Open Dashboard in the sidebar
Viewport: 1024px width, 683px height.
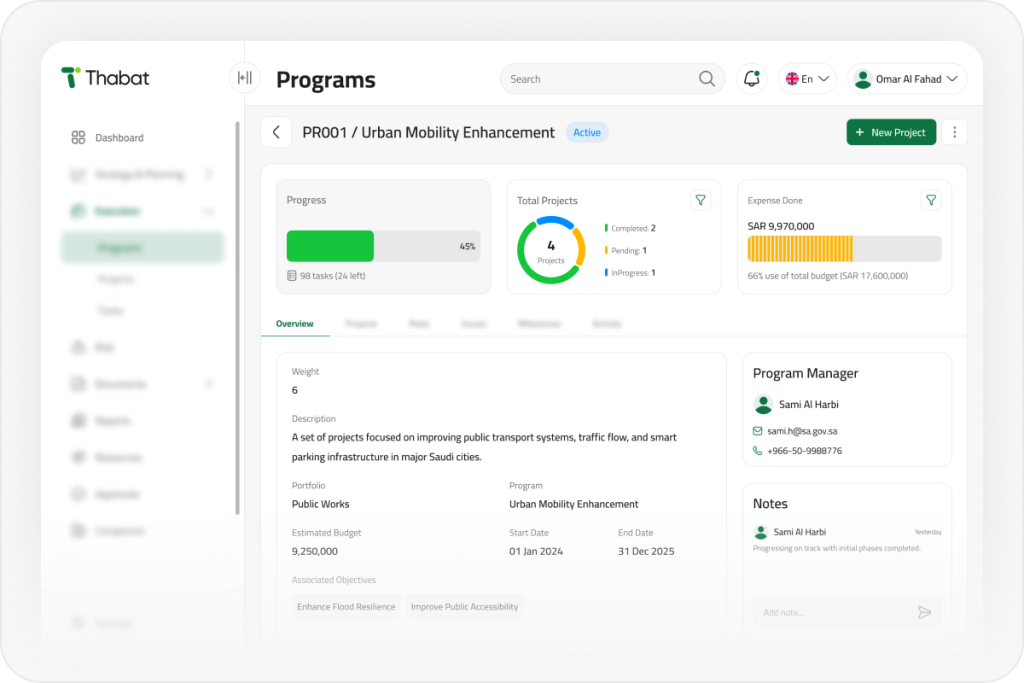click(120, 138)
